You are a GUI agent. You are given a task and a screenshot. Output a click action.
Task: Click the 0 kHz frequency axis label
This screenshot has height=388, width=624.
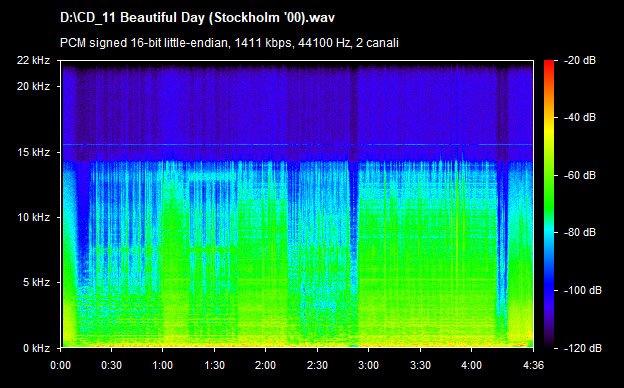[x=36, y=348]
